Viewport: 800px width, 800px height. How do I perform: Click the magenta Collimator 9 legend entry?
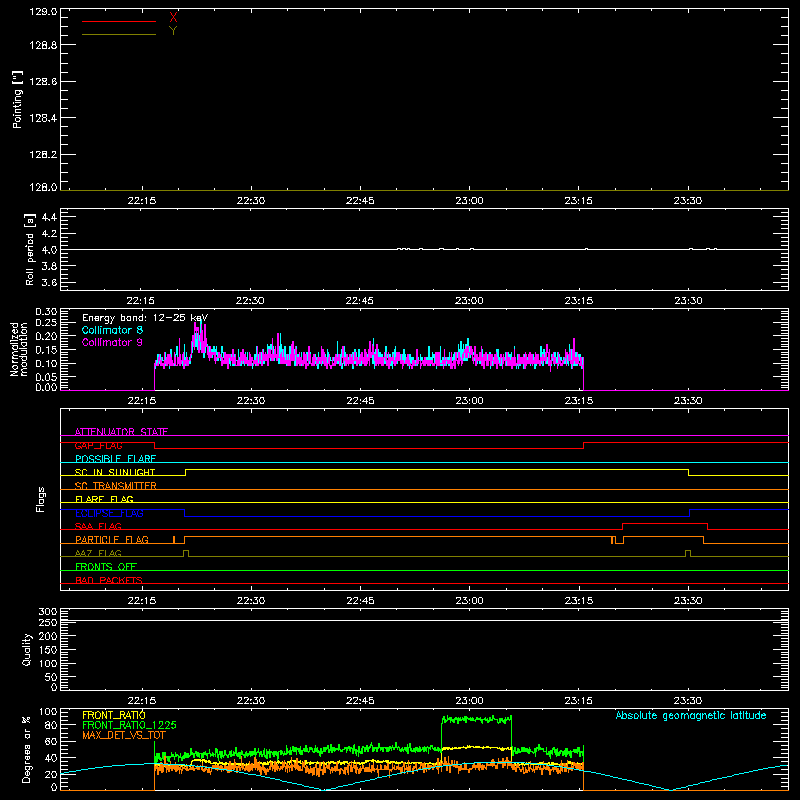[112, 342]
